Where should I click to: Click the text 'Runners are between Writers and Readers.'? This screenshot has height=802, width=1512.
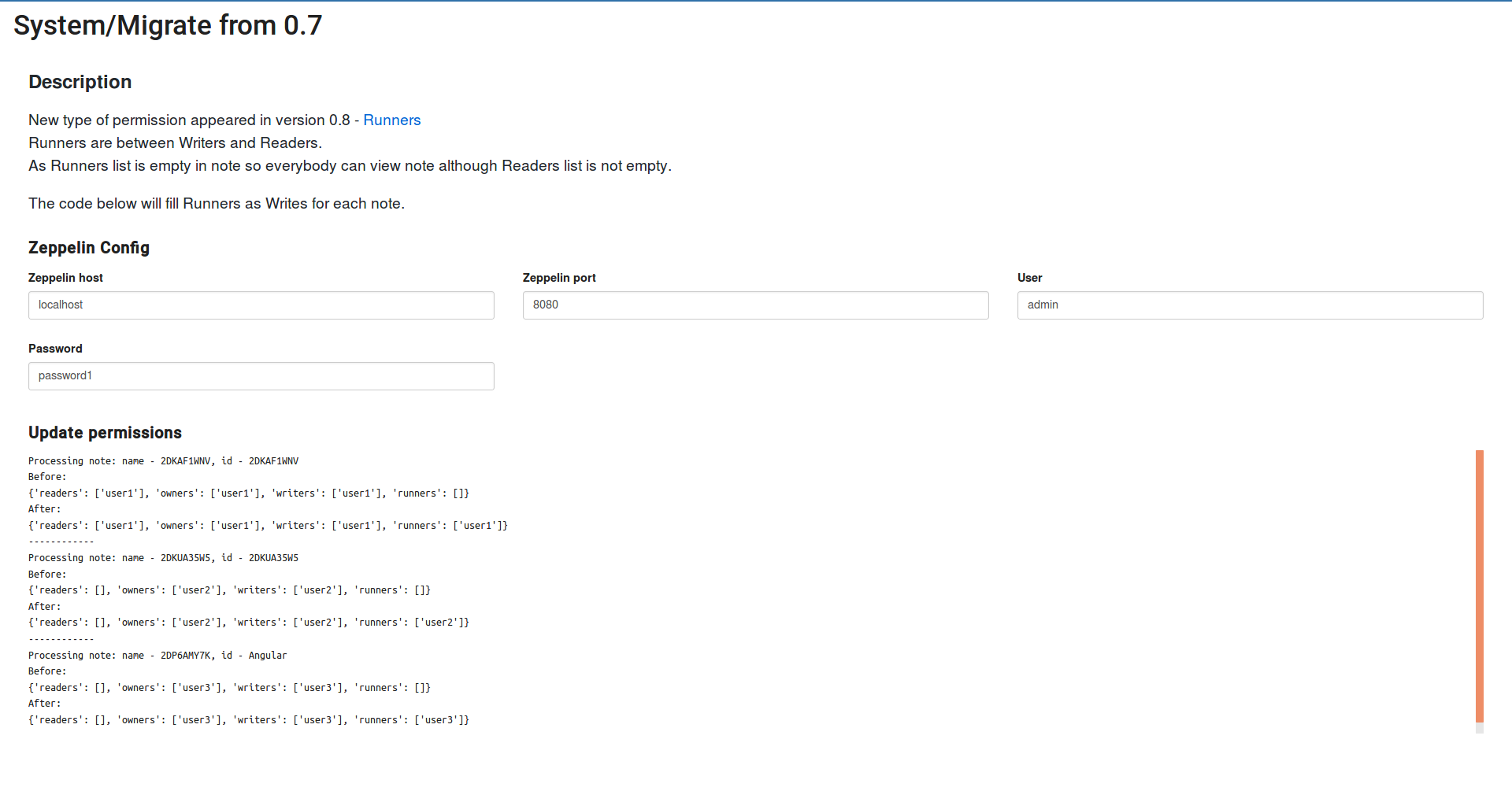click(x=176, y=143)
